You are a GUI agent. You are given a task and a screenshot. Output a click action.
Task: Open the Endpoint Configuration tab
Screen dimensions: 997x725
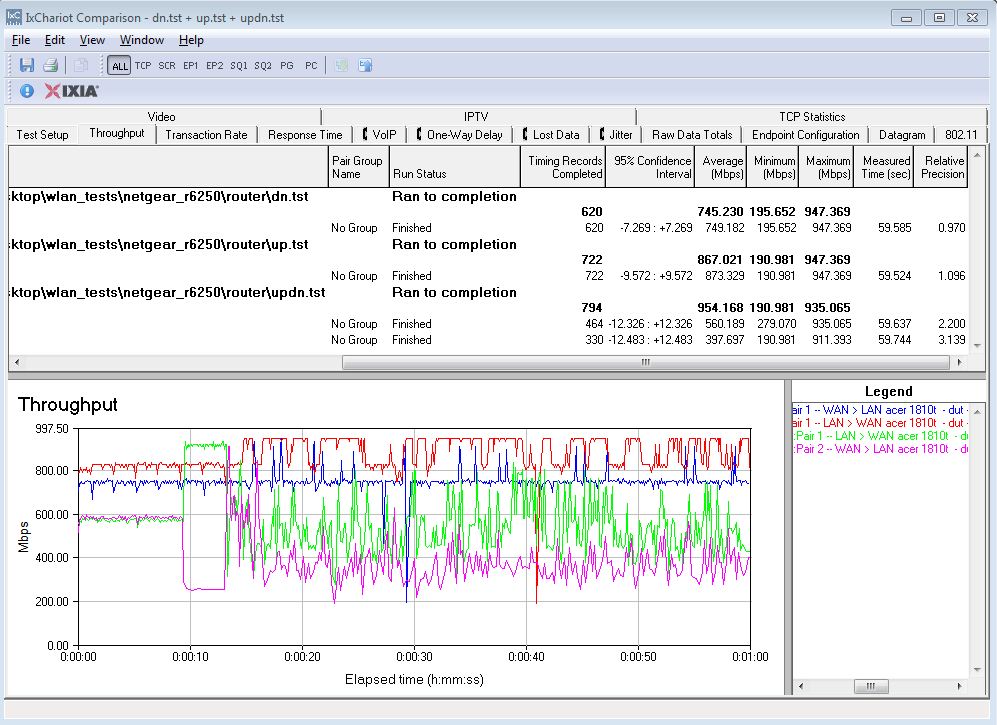click(x=805, y=135)
